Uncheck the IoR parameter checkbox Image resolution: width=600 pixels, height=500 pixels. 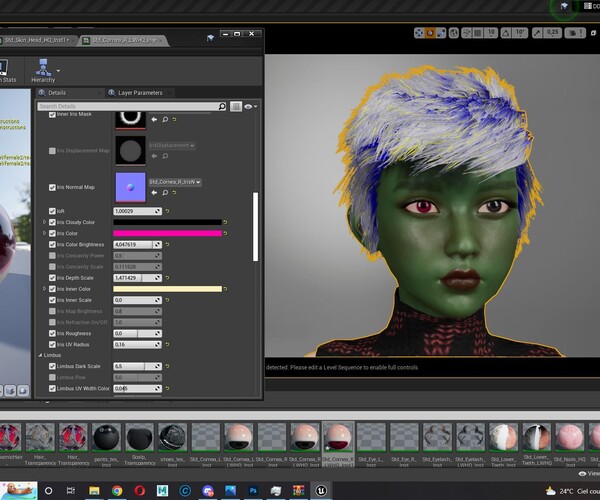coord(52,211)
